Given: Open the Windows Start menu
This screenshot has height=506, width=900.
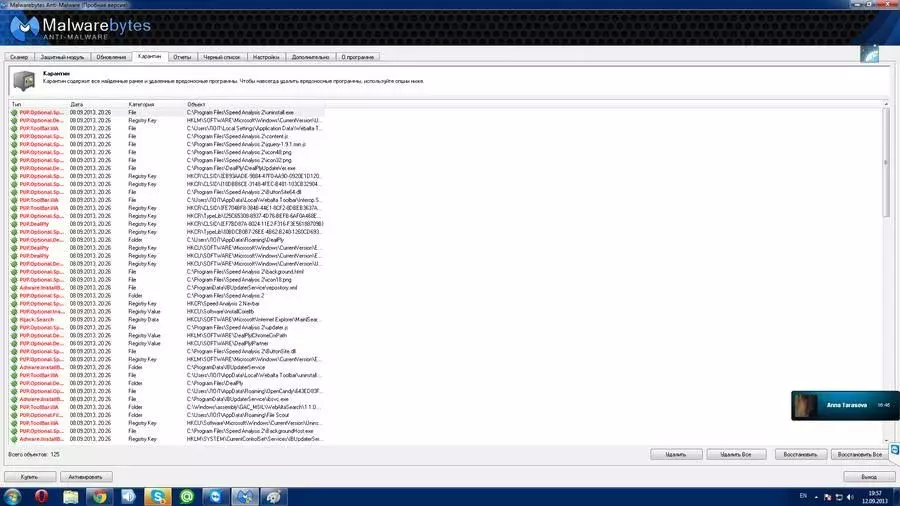Looking at the screenshot, I should point(12,496).
